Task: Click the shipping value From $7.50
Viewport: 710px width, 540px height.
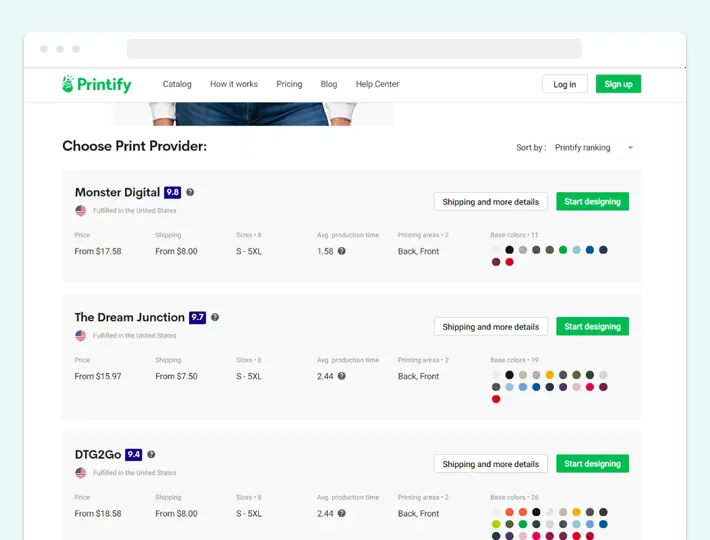Action: point(176,376)
